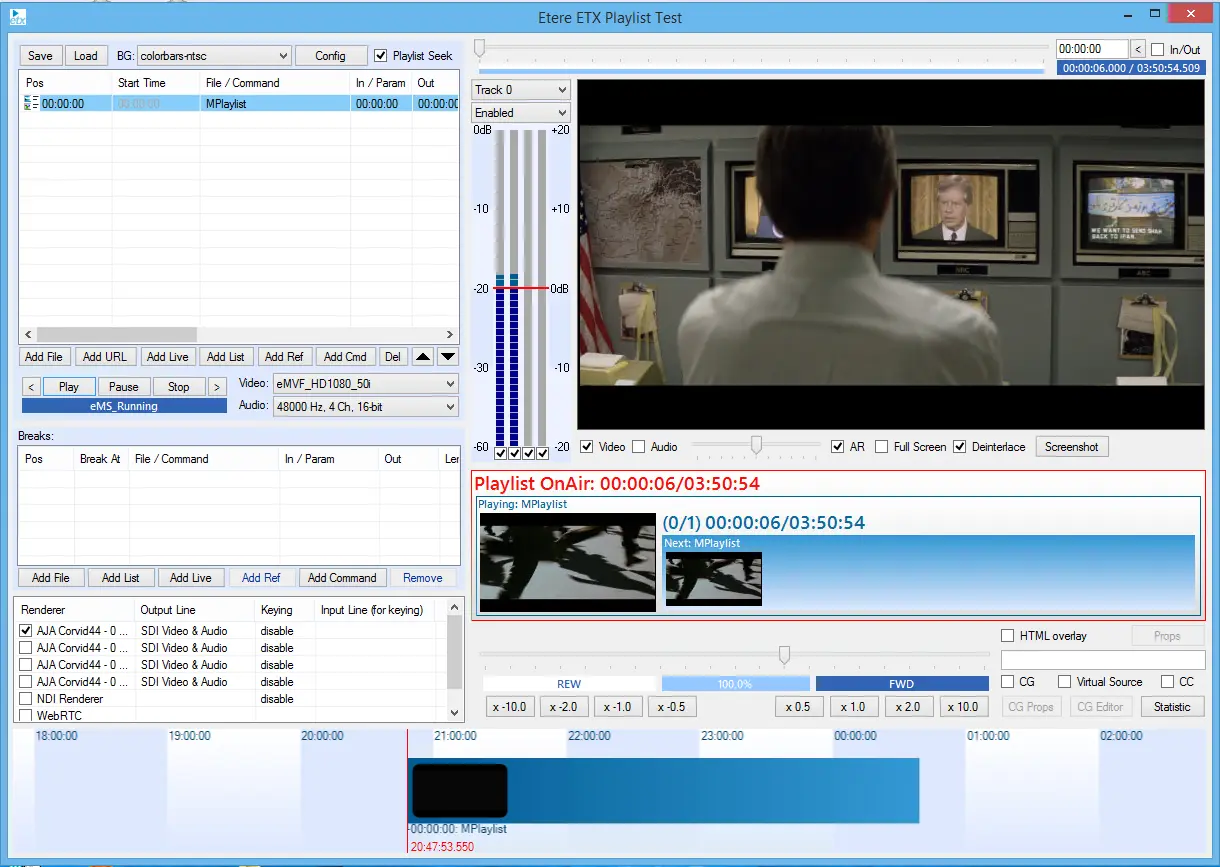This screenshot has width=1220, height=867.
Task: Click the Etere ETX app icon in title bar
Action: 18,16
